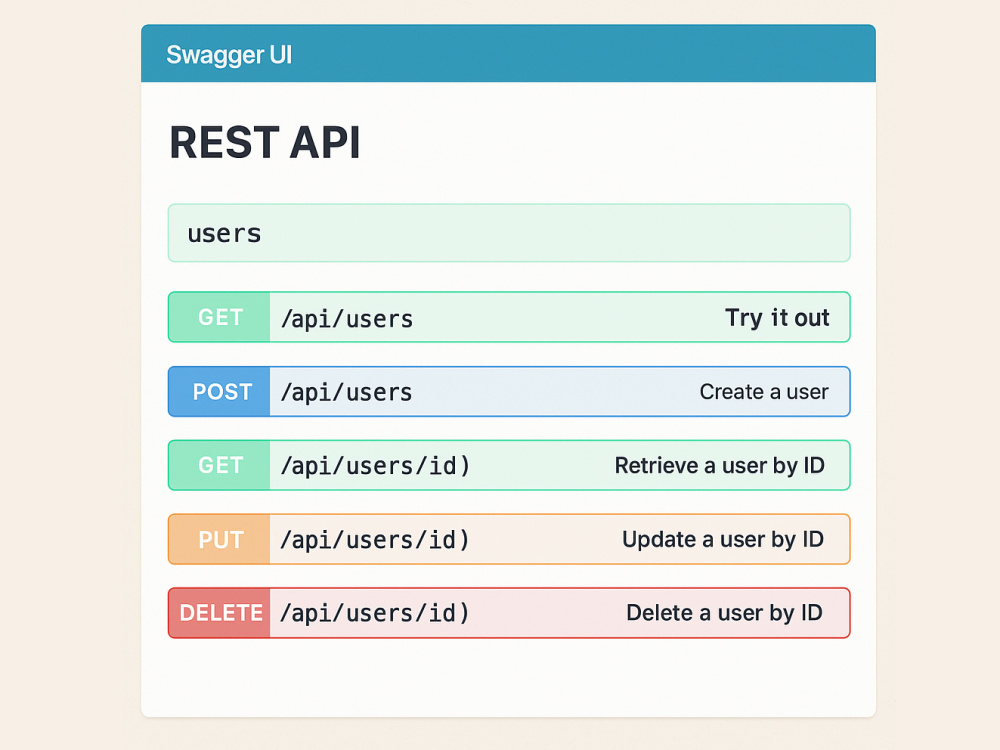Click the orange PUT method badge
The width and height of the screenshot is (1000, 750).
click(219, 539)
